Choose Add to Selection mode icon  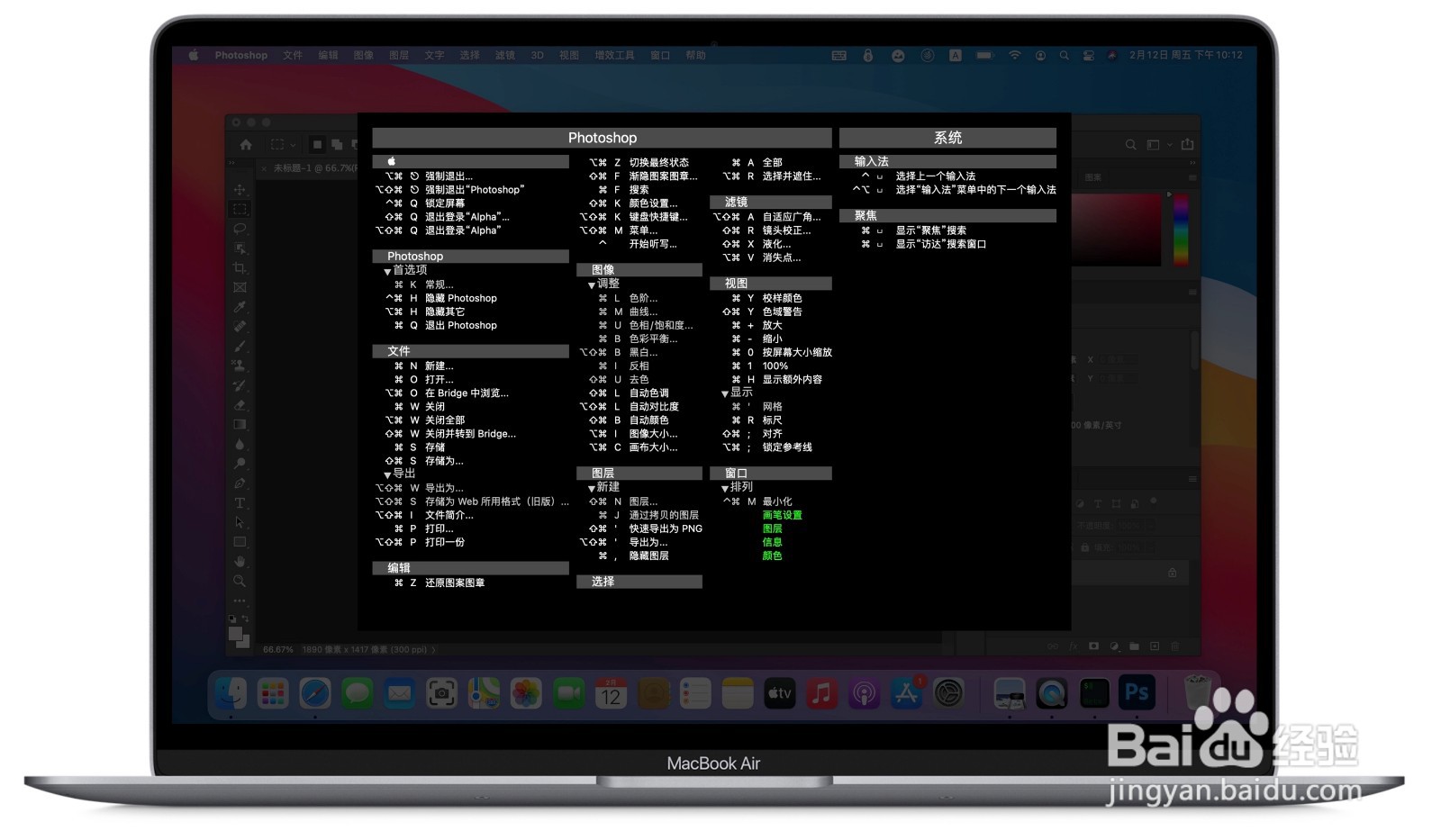337,144
